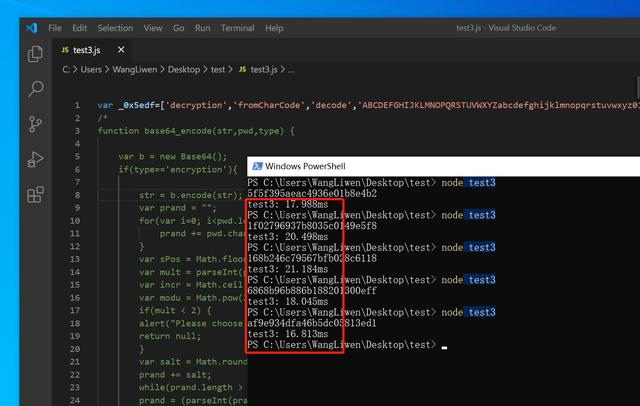Click the 'prand += salt;' code line
Viewport: 640px width, 406px height.
(175, 375)
